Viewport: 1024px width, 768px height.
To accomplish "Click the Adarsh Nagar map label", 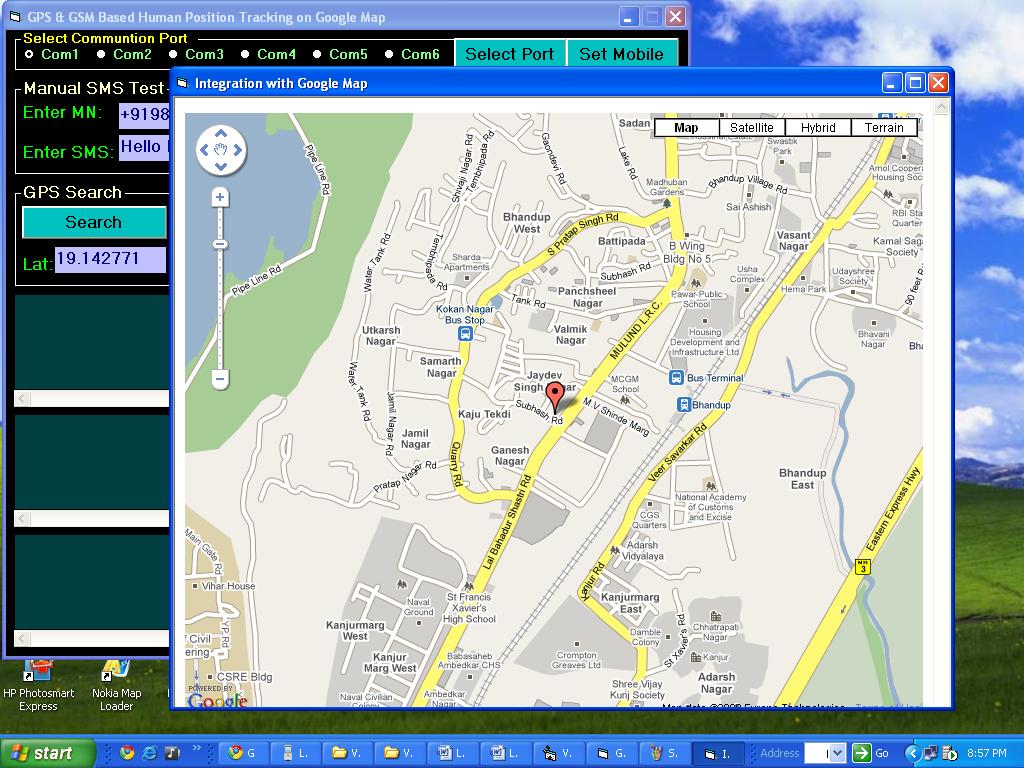I will [716, 682].
